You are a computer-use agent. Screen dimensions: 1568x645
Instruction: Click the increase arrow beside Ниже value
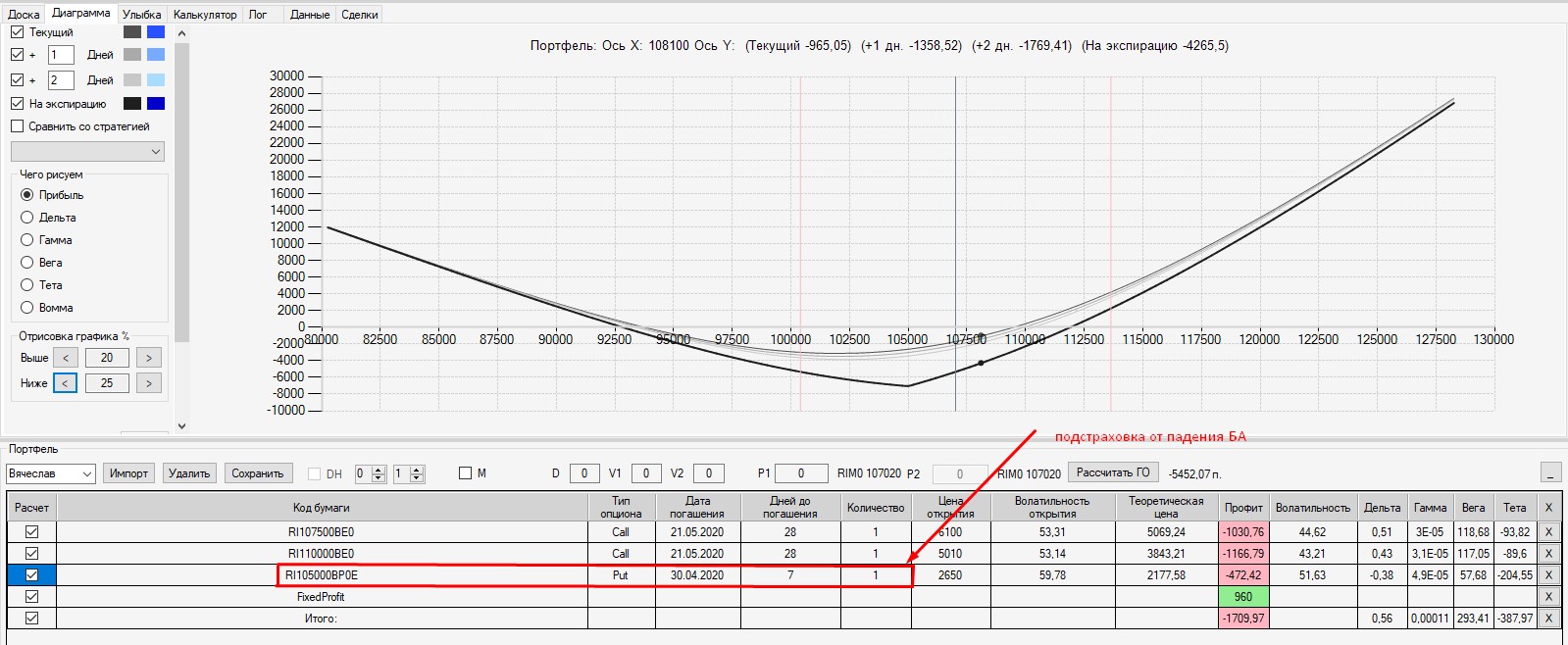149,383
